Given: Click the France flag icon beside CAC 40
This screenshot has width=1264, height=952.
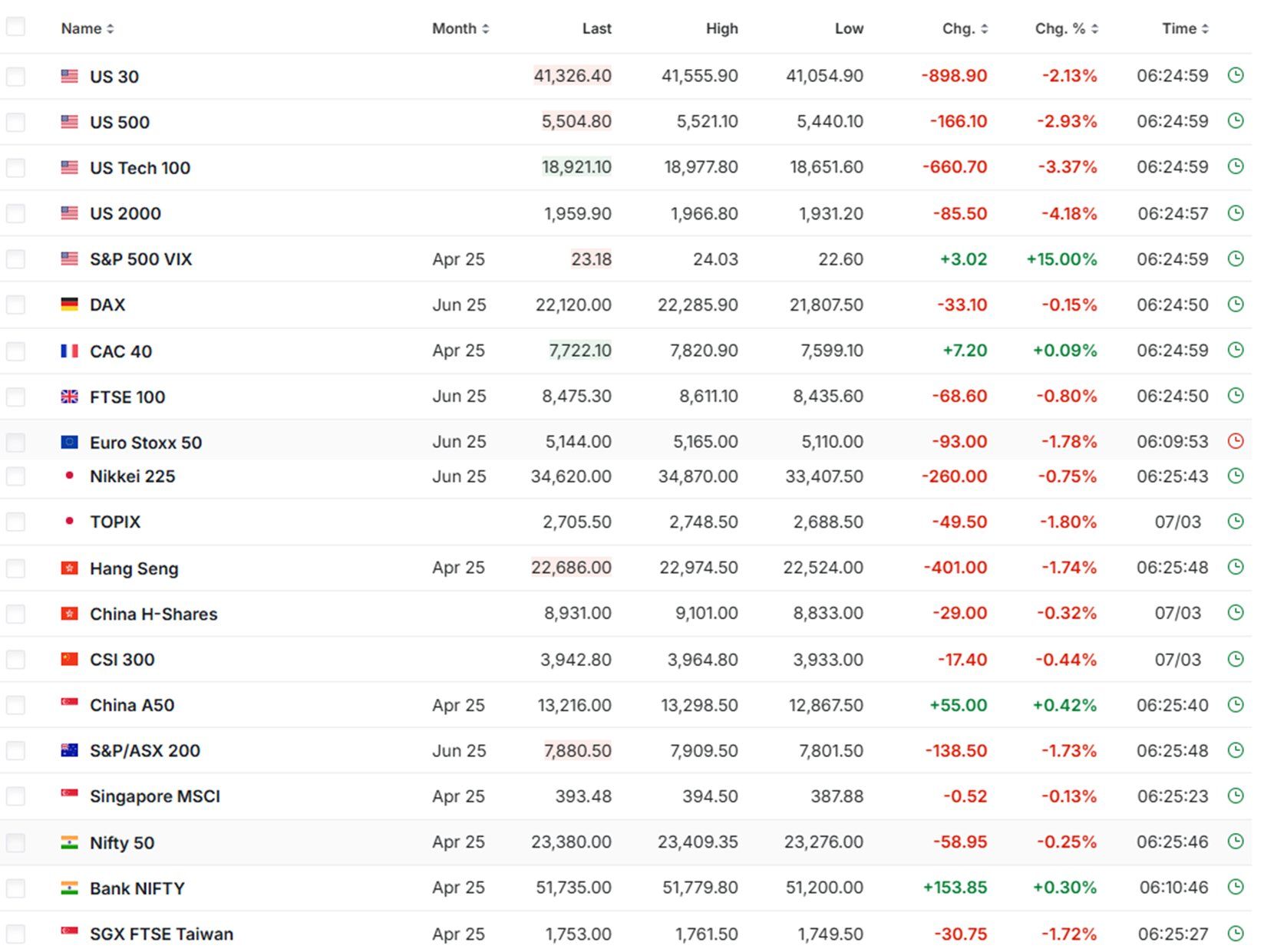Looking at the screenshot, I should click(69, 351).
